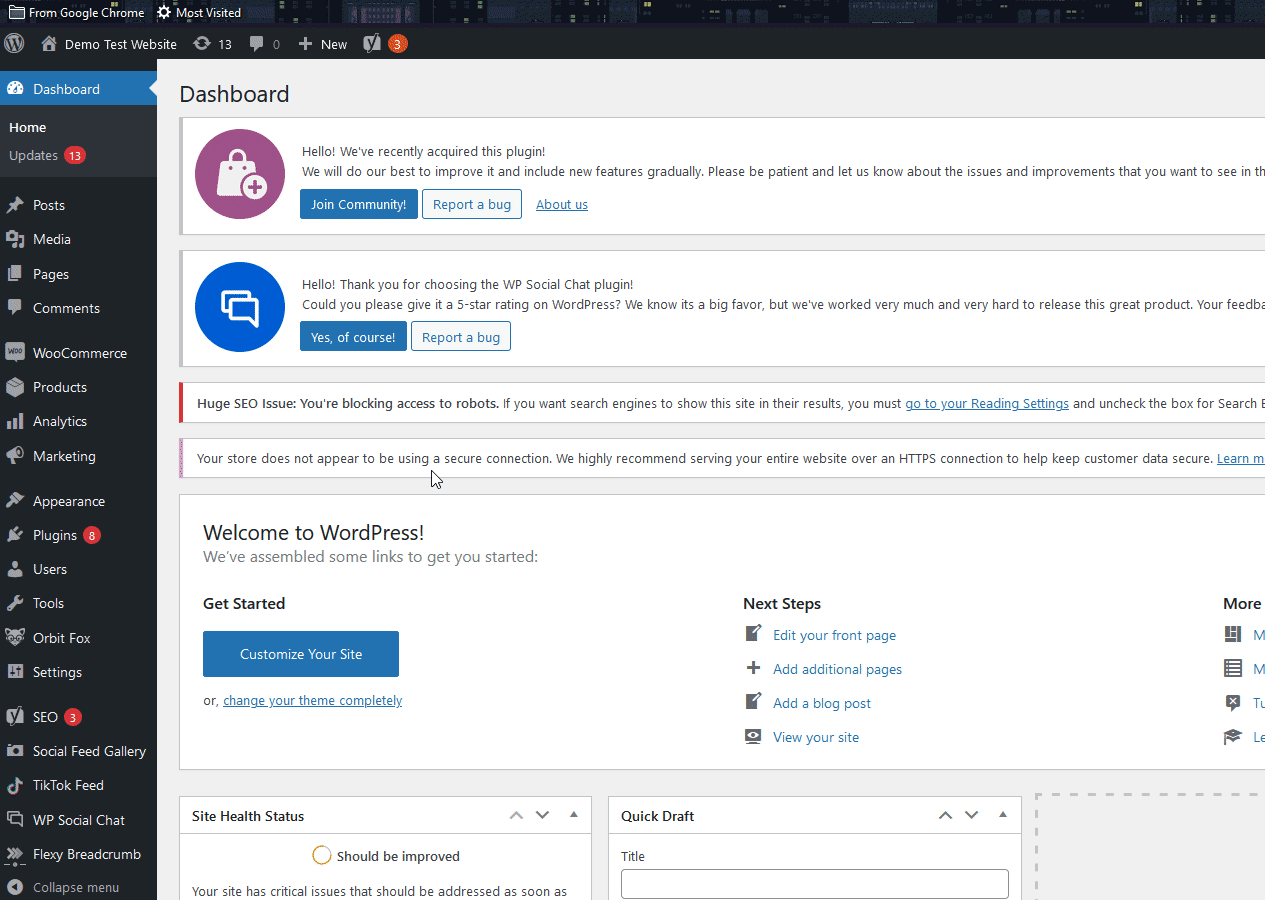
Task: Click the Yes, of course! button
Action: pos(353,337)
